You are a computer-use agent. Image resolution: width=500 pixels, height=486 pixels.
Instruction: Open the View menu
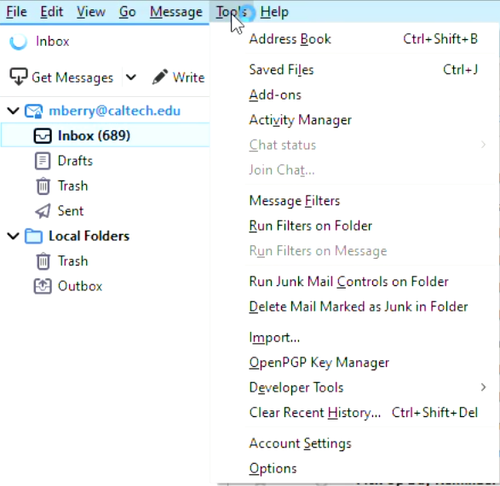[x=91, y=12]
